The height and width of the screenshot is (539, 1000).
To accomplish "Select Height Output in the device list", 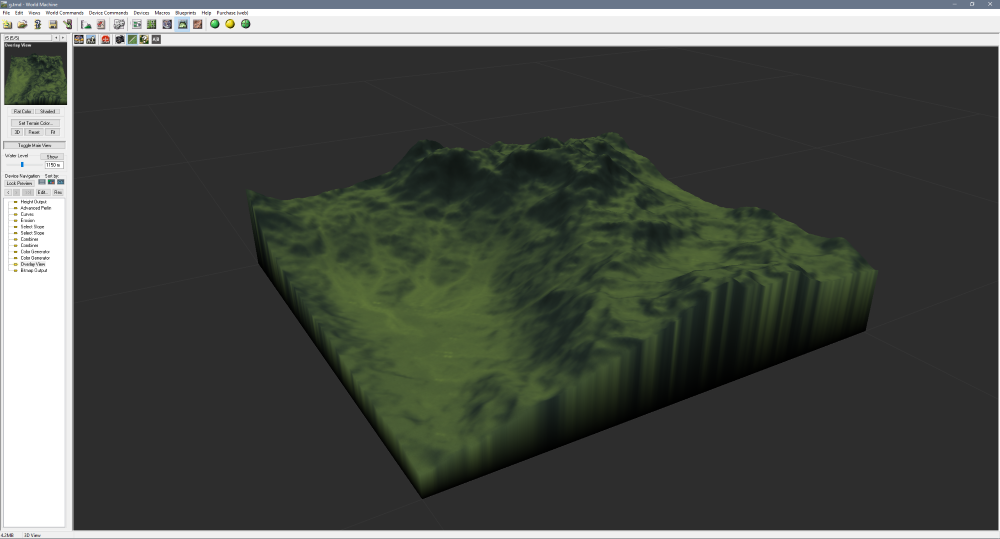I will pos(33,202).
